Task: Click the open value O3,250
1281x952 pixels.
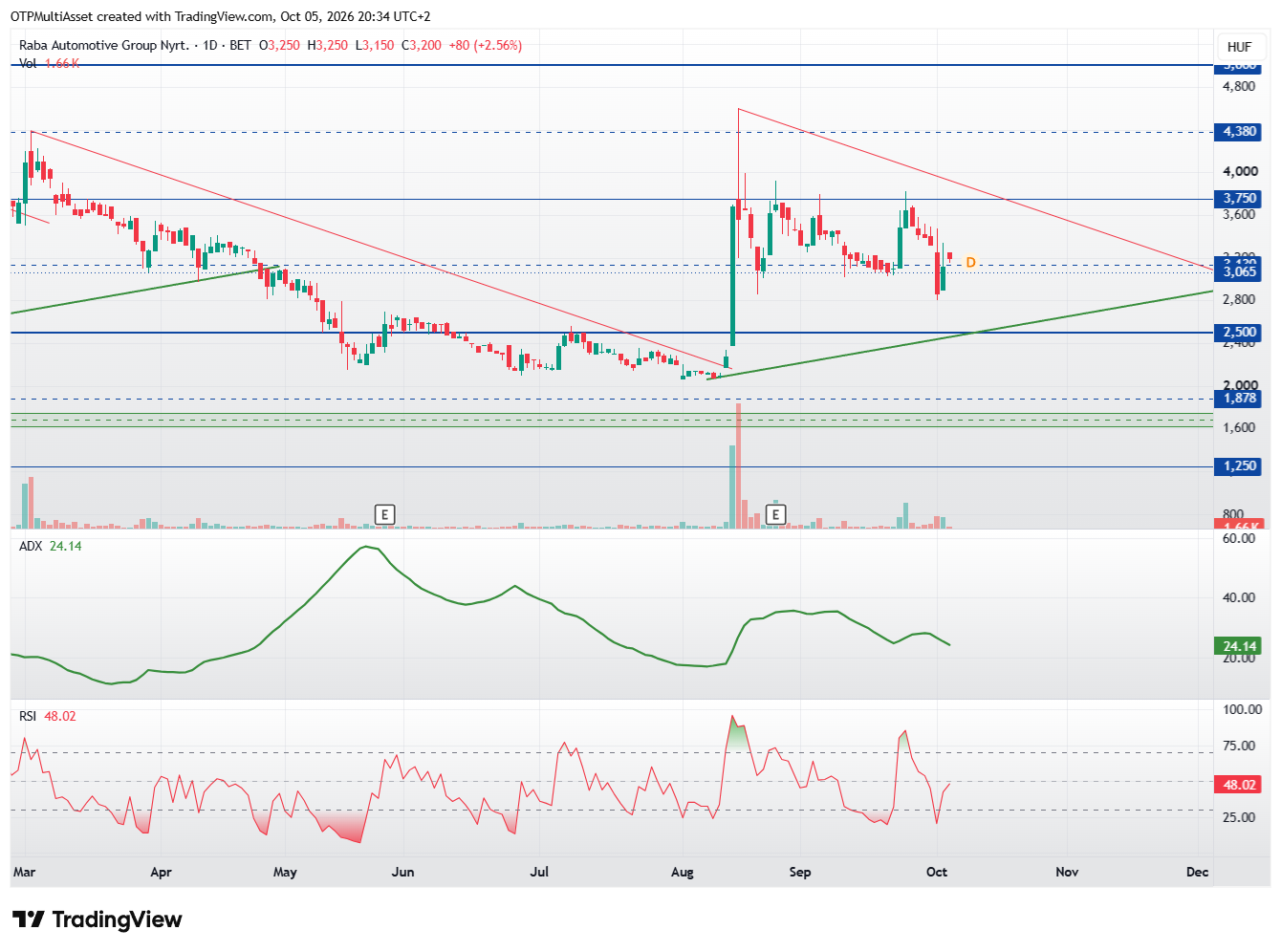Action: coord(279,45)
